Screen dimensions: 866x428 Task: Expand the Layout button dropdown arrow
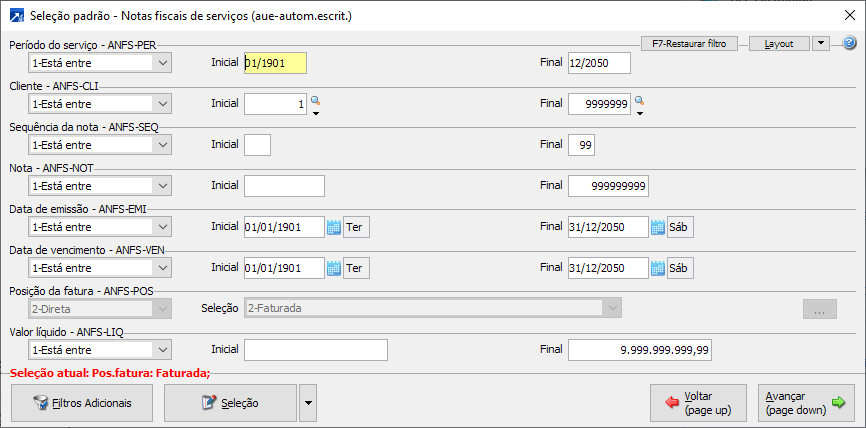point(821,44)
